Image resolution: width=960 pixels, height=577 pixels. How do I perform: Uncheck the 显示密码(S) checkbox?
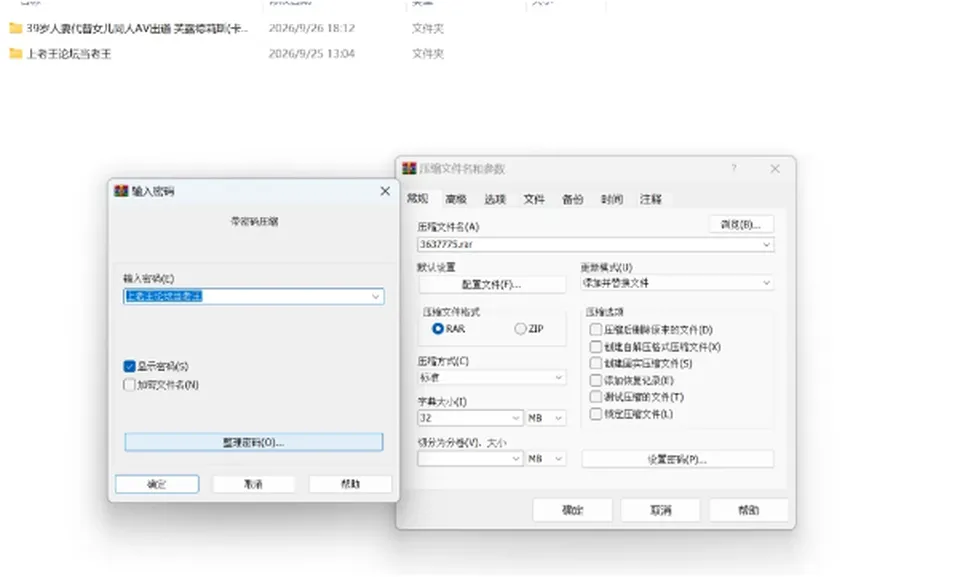point(129,366)
